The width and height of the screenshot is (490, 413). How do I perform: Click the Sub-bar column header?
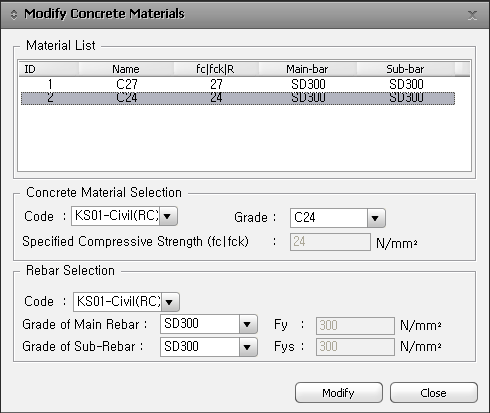pos(405,69)
